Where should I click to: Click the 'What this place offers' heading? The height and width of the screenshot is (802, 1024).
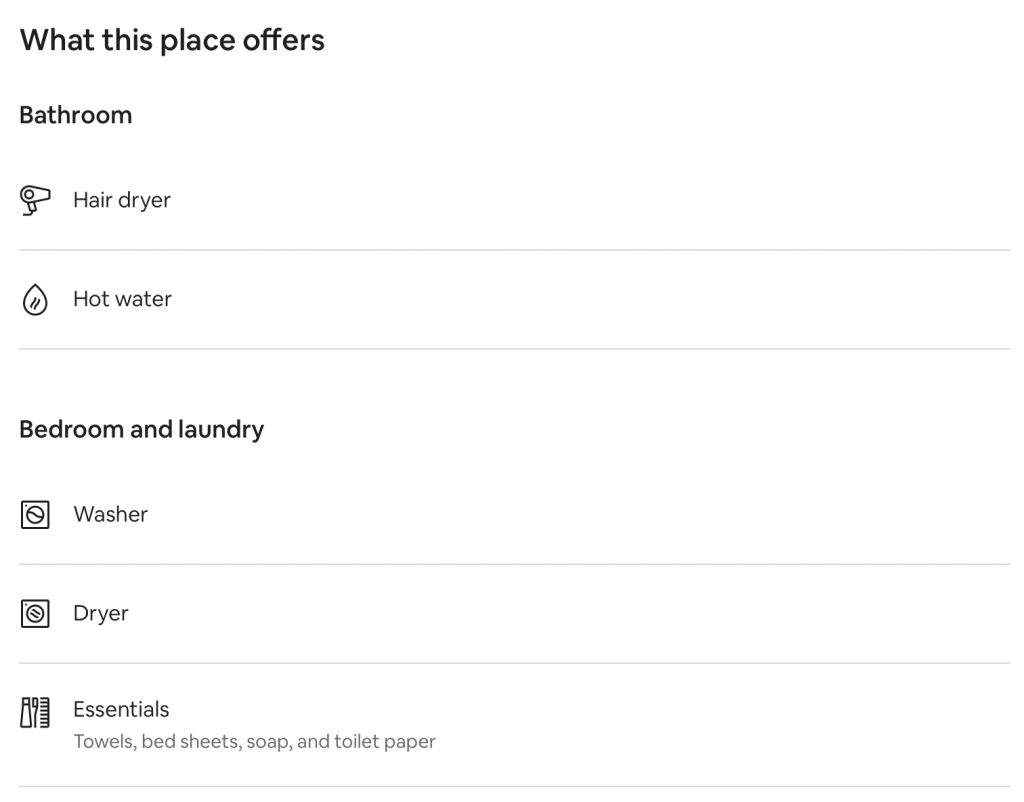pyautogui.click(x=172, y=40)
